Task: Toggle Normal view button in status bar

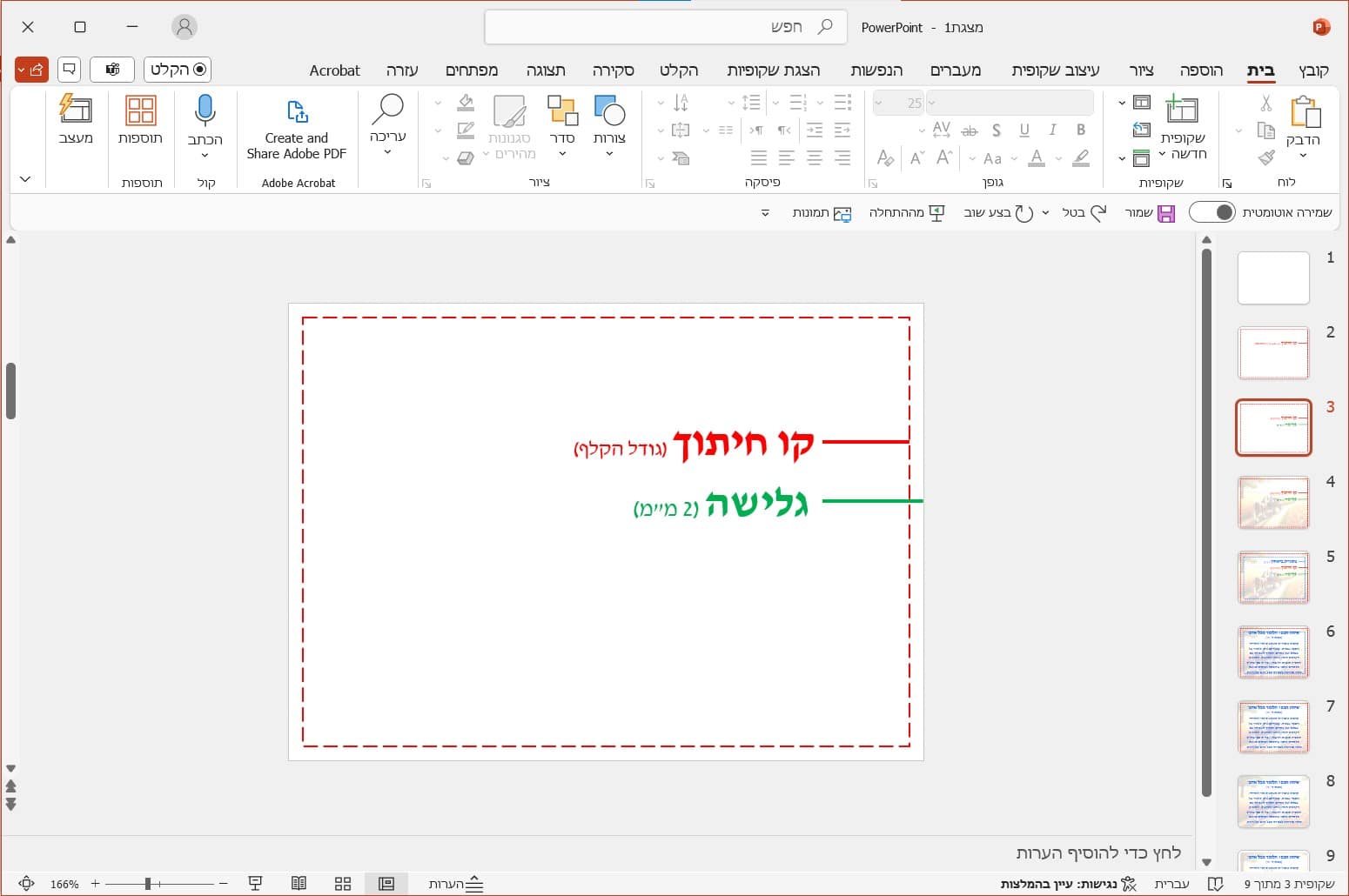Action: 386,884
